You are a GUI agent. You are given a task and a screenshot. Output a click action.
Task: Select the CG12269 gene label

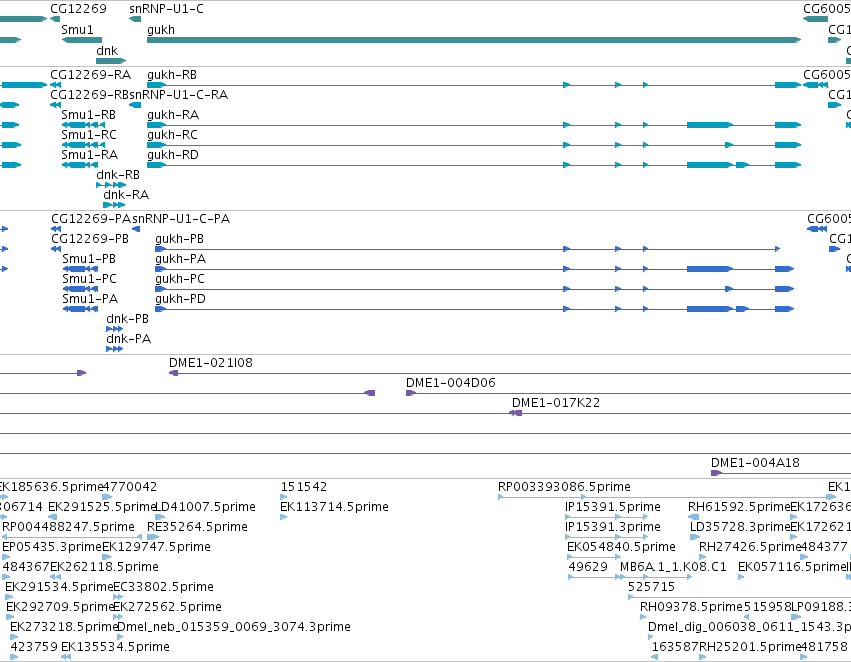click(x=78, y=9)
